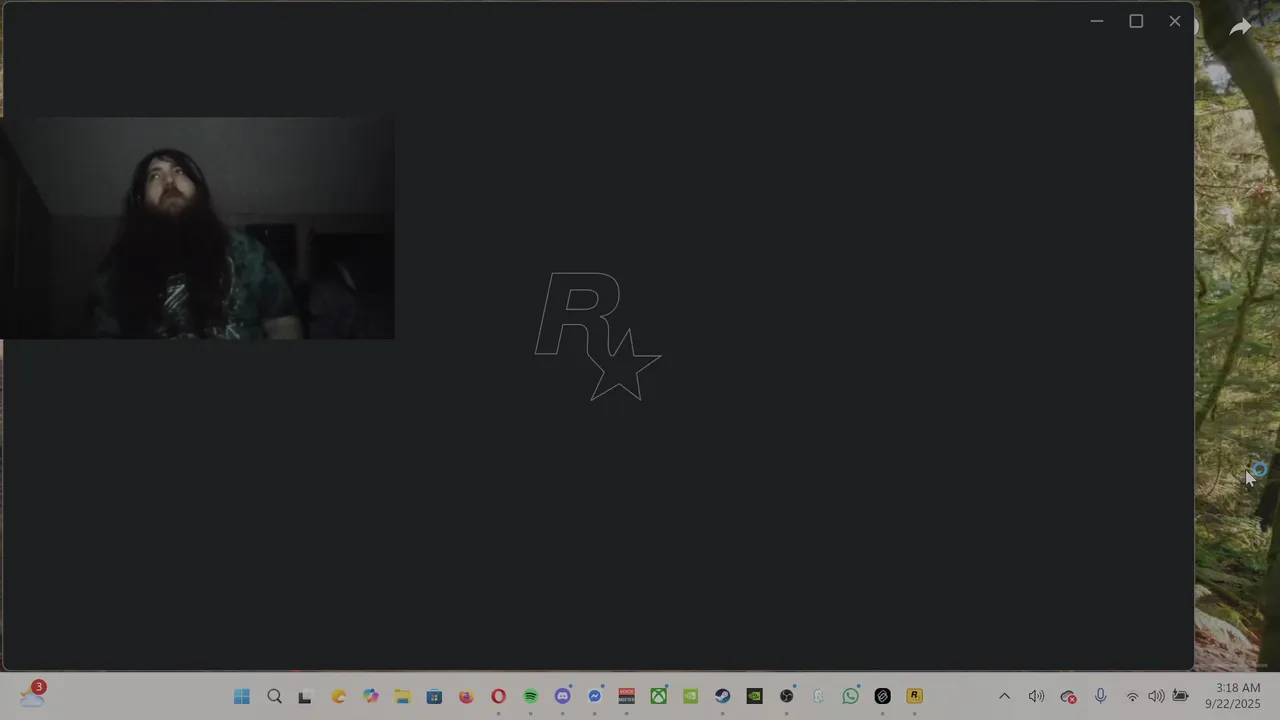The image size is (1280, 720).
Task: Launch Firefox from the taskbar
Action: tap(466, 696)
